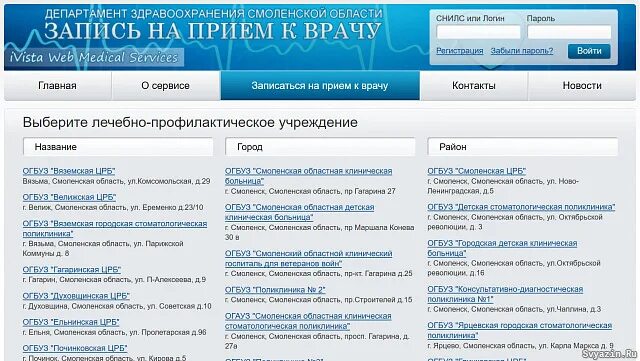Open Вяземская городская стоматологическая поликлиника link

(115, 229)
